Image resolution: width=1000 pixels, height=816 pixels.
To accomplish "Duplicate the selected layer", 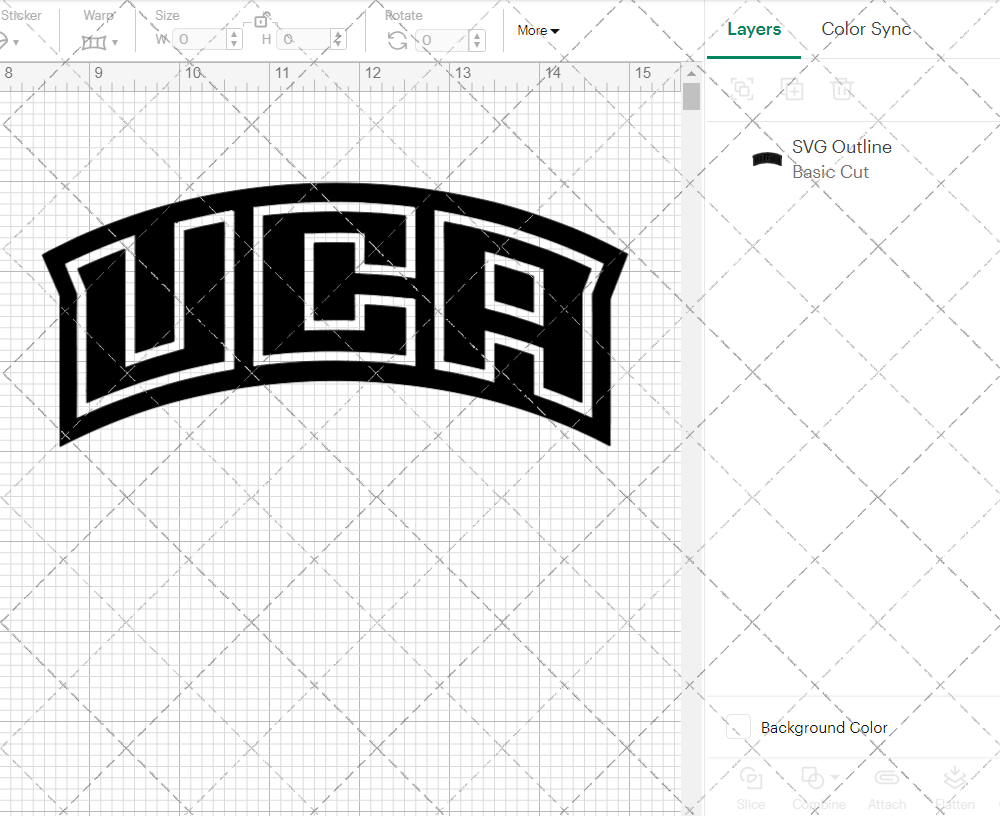I will (792, 89).
